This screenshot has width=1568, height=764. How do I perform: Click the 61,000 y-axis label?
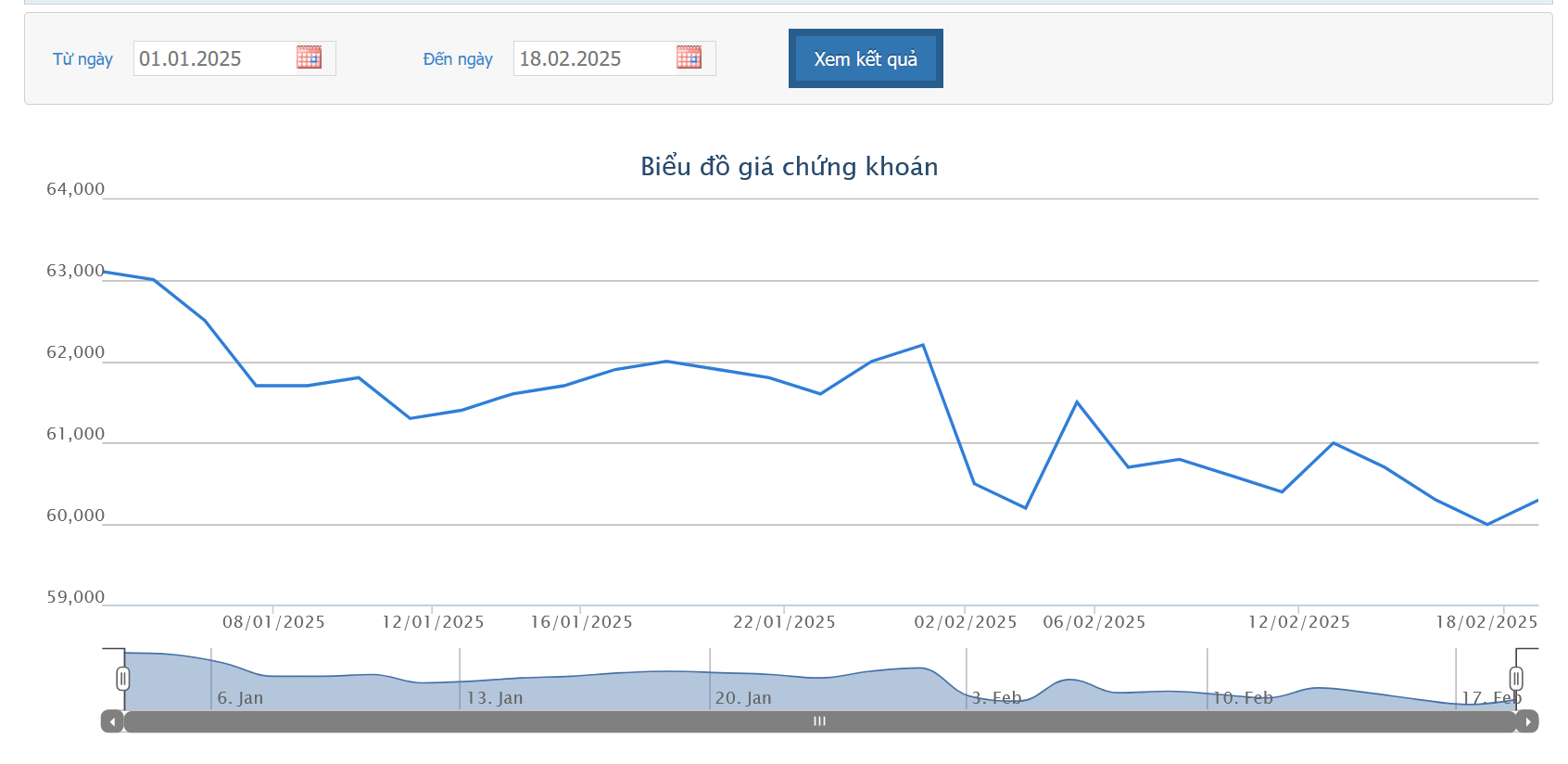(76, 434)
